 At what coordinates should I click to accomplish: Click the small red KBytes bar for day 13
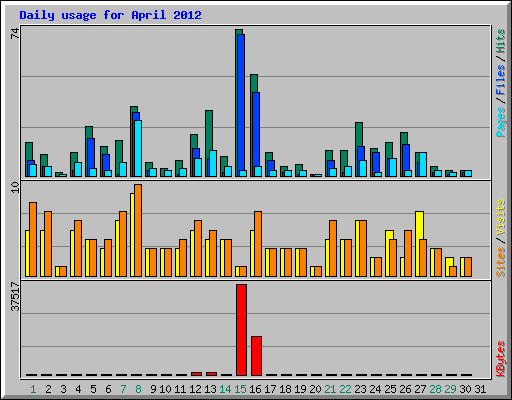pyautogui.click(x=211, y=374)
